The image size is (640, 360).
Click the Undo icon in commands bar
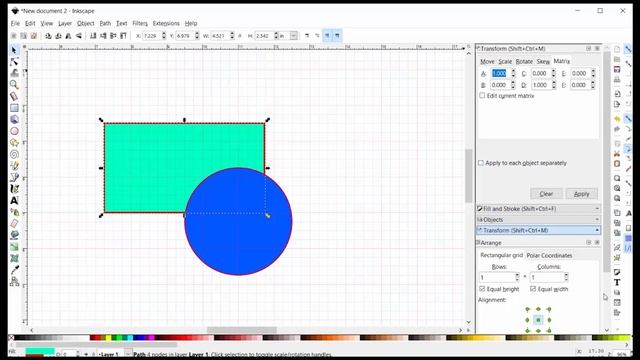[617, 119]
